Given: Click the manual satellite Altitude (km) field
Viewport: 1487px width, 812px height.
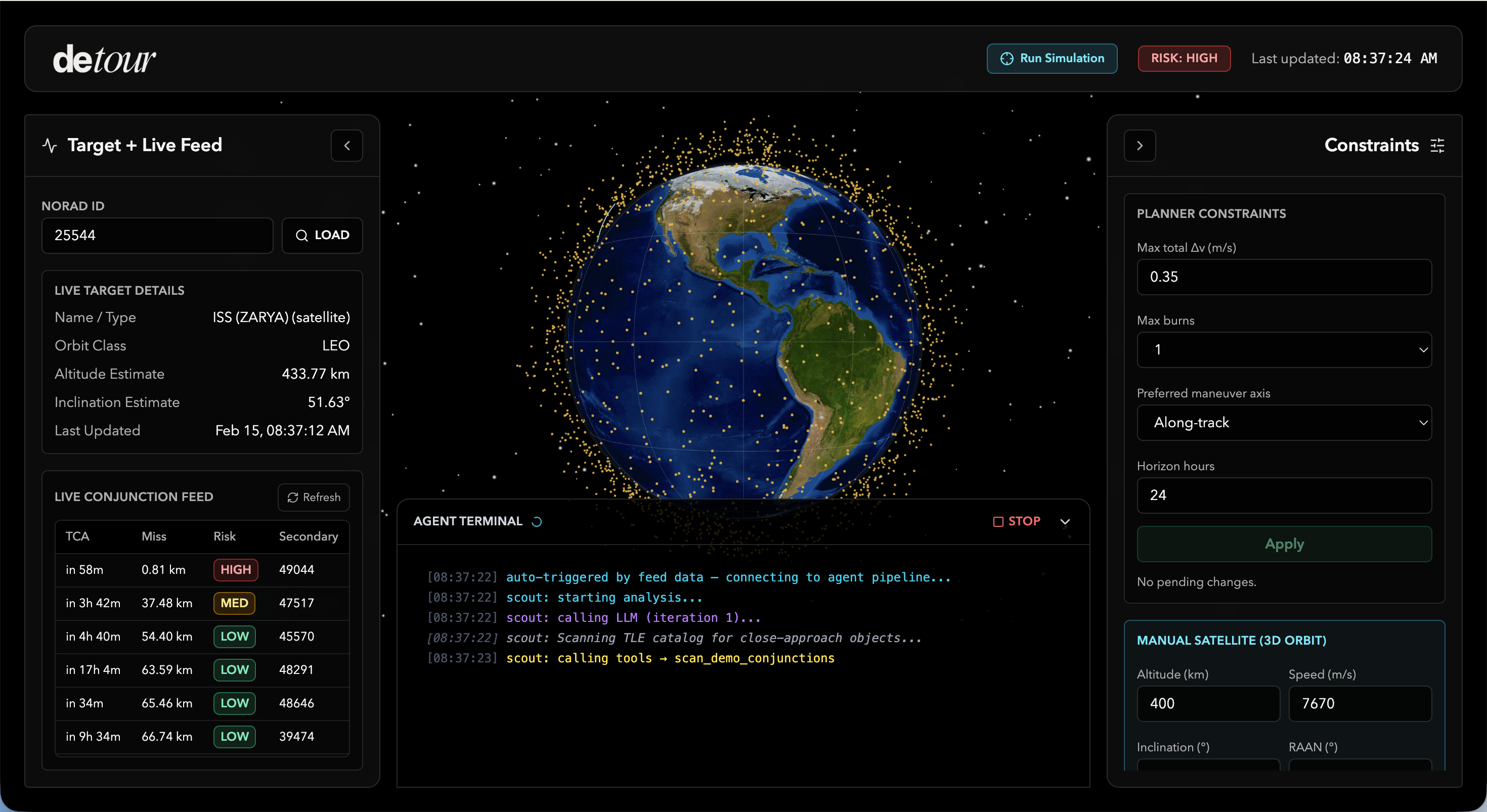Looking at the screenshot, I should coord(1208,703).
